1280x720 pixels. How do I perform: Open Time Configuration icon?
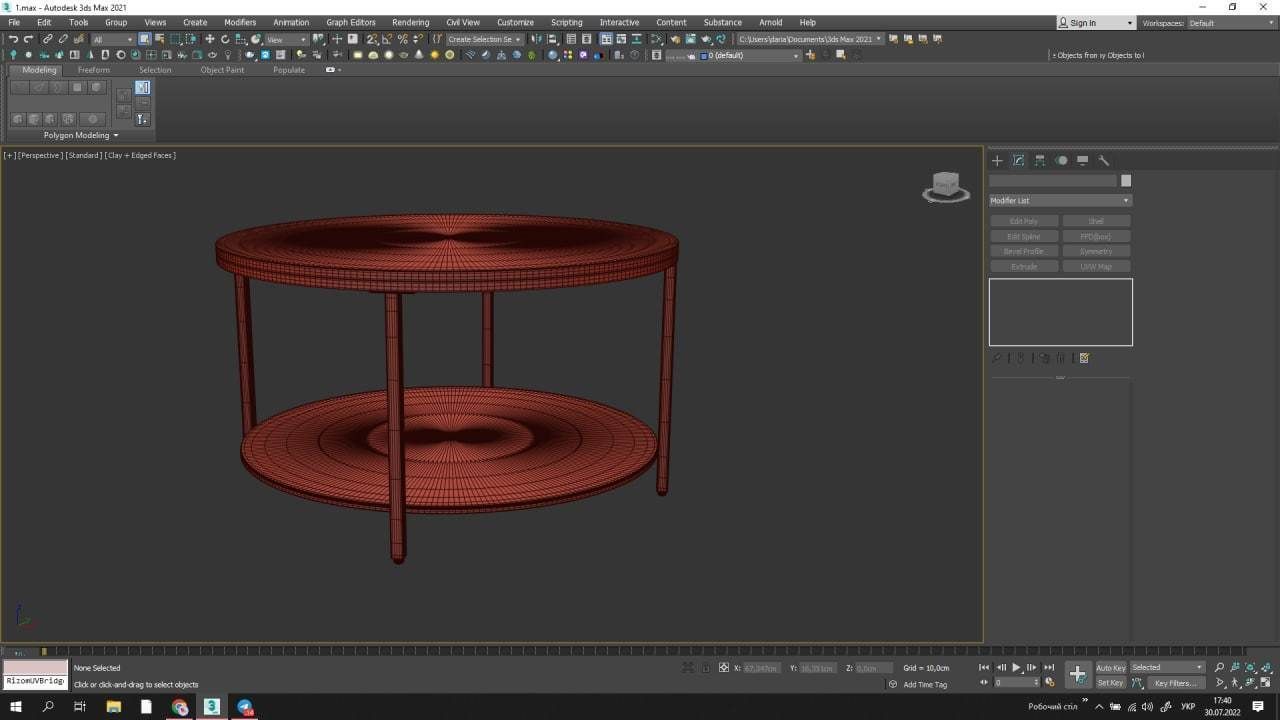(x=1049, y=683)
